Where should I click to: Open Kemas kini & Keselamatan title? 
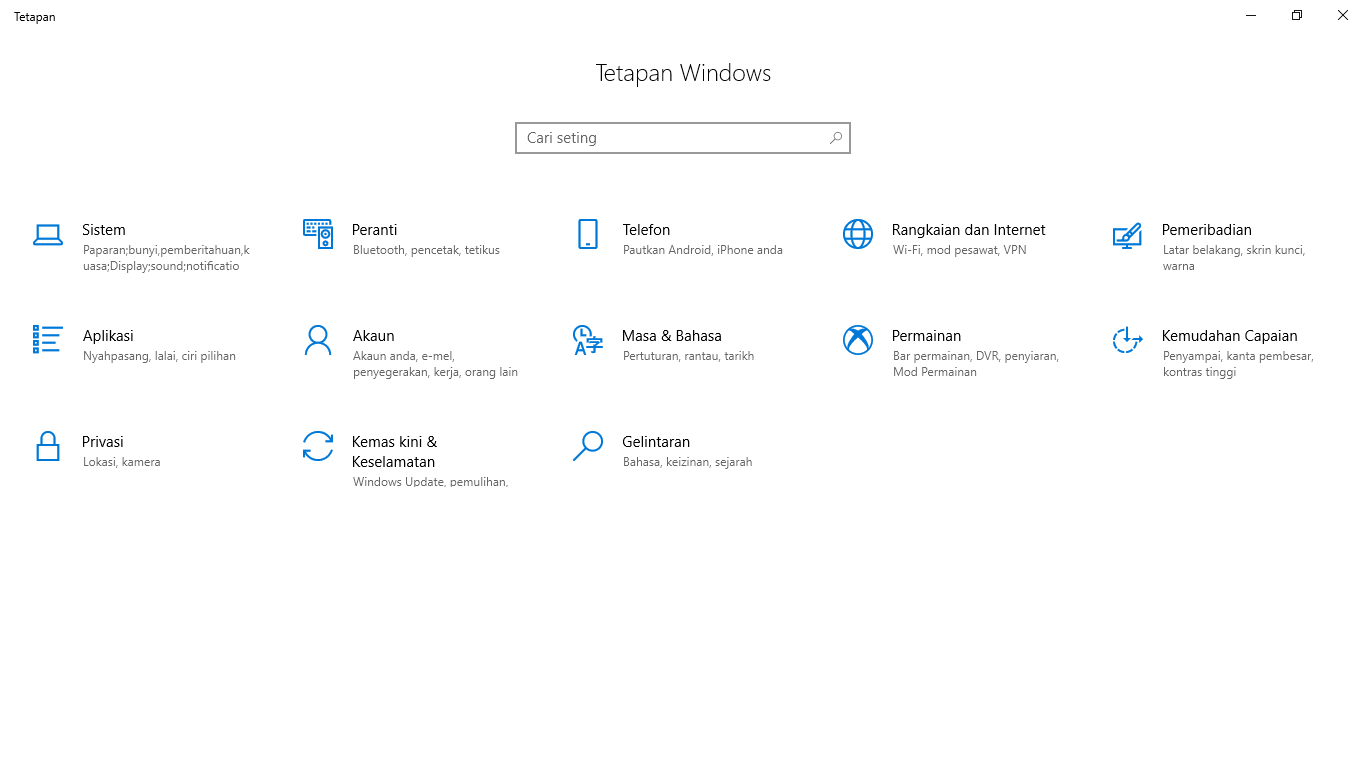click(395, 452)
